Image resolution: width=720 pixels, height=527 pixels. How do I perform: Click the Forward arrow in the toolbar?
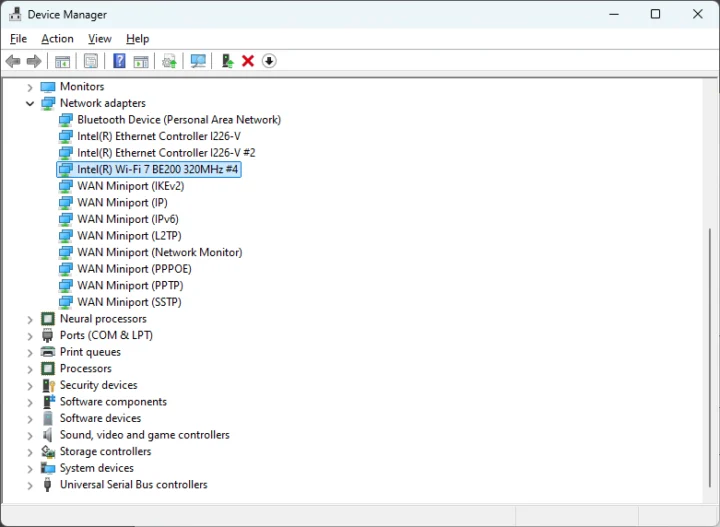pos(34,61)
